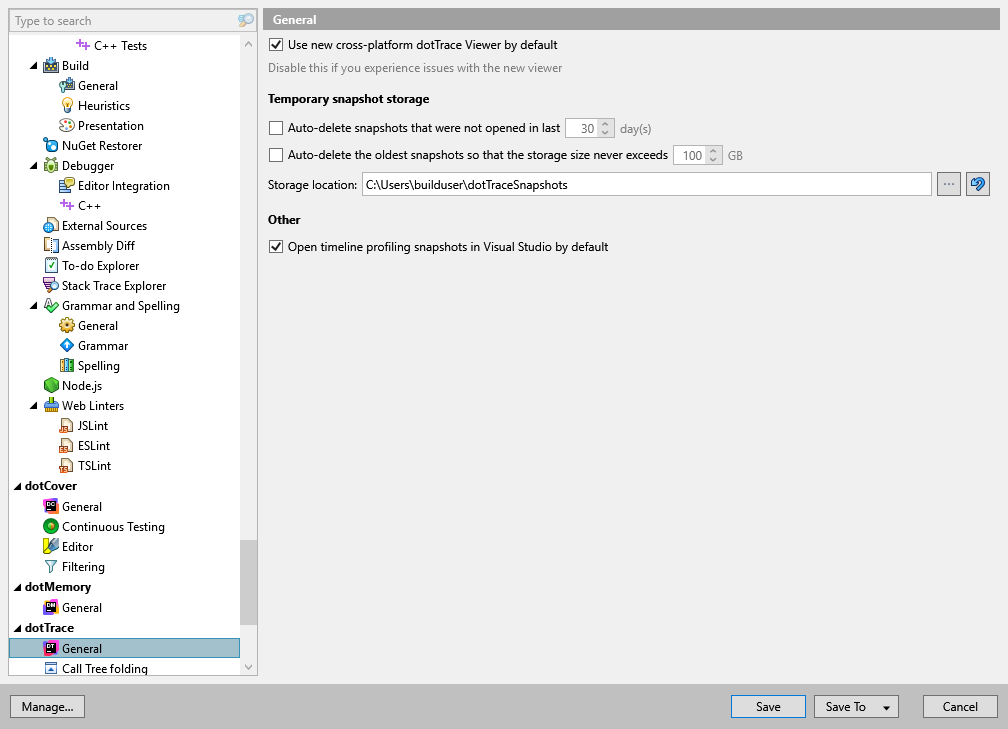
Task: Focus the Type to search field
Action: [x=125, y=21]
